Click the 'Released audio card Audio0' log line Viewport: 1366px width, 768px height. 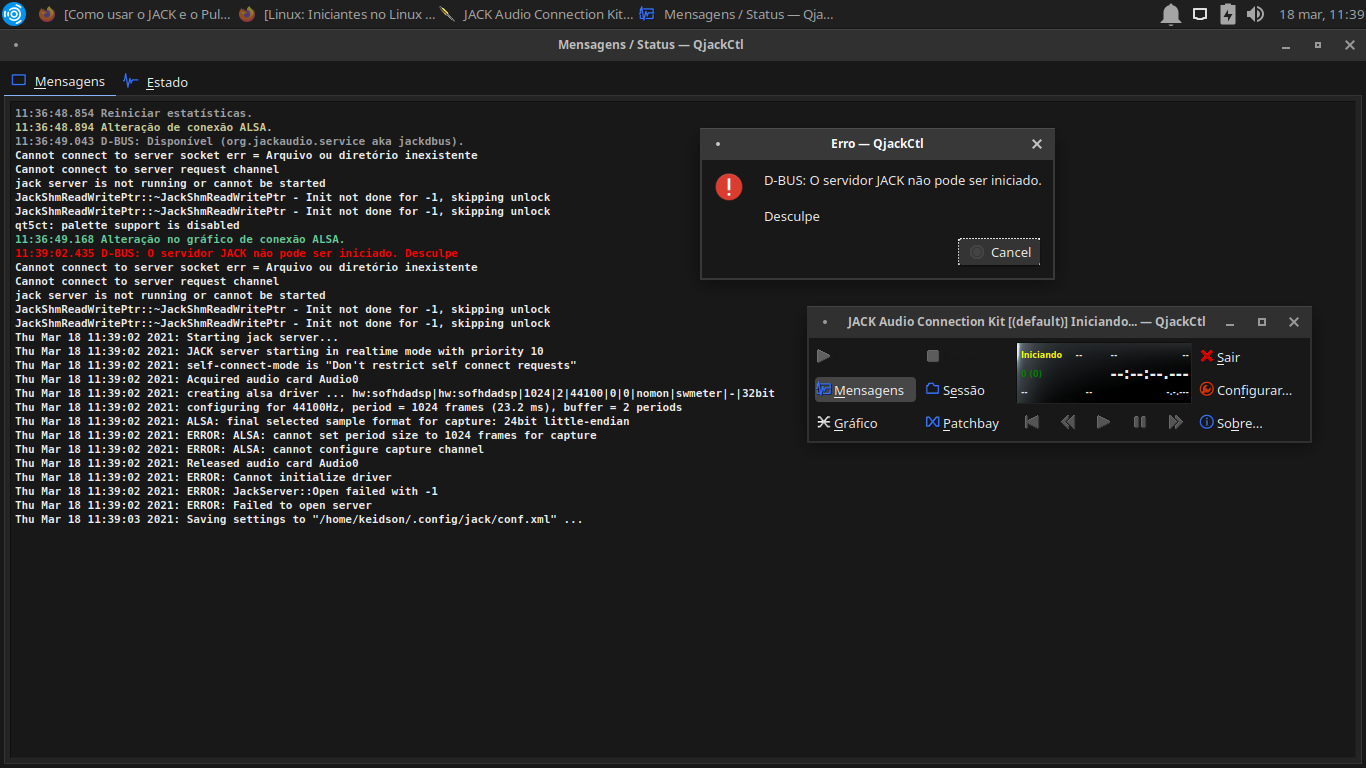point(187,463)
